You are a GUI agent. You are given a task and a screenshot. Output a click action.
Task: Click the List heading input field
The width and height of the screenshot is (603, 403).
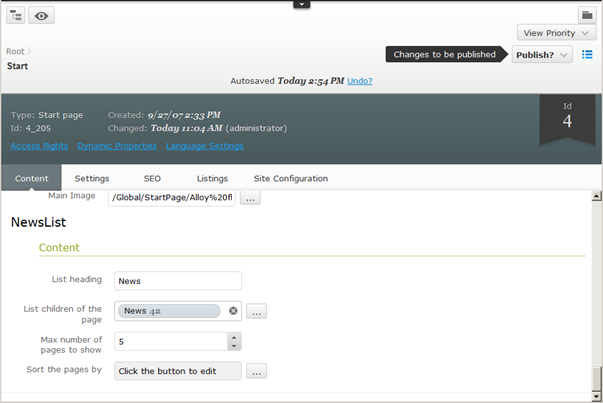tap(177, 281)
